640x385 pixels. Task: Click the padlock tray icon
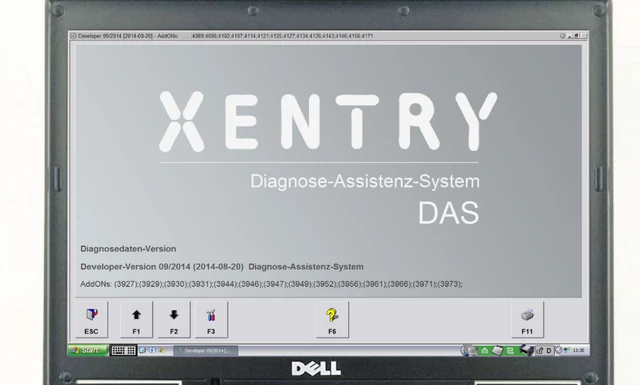coord(540,351)
